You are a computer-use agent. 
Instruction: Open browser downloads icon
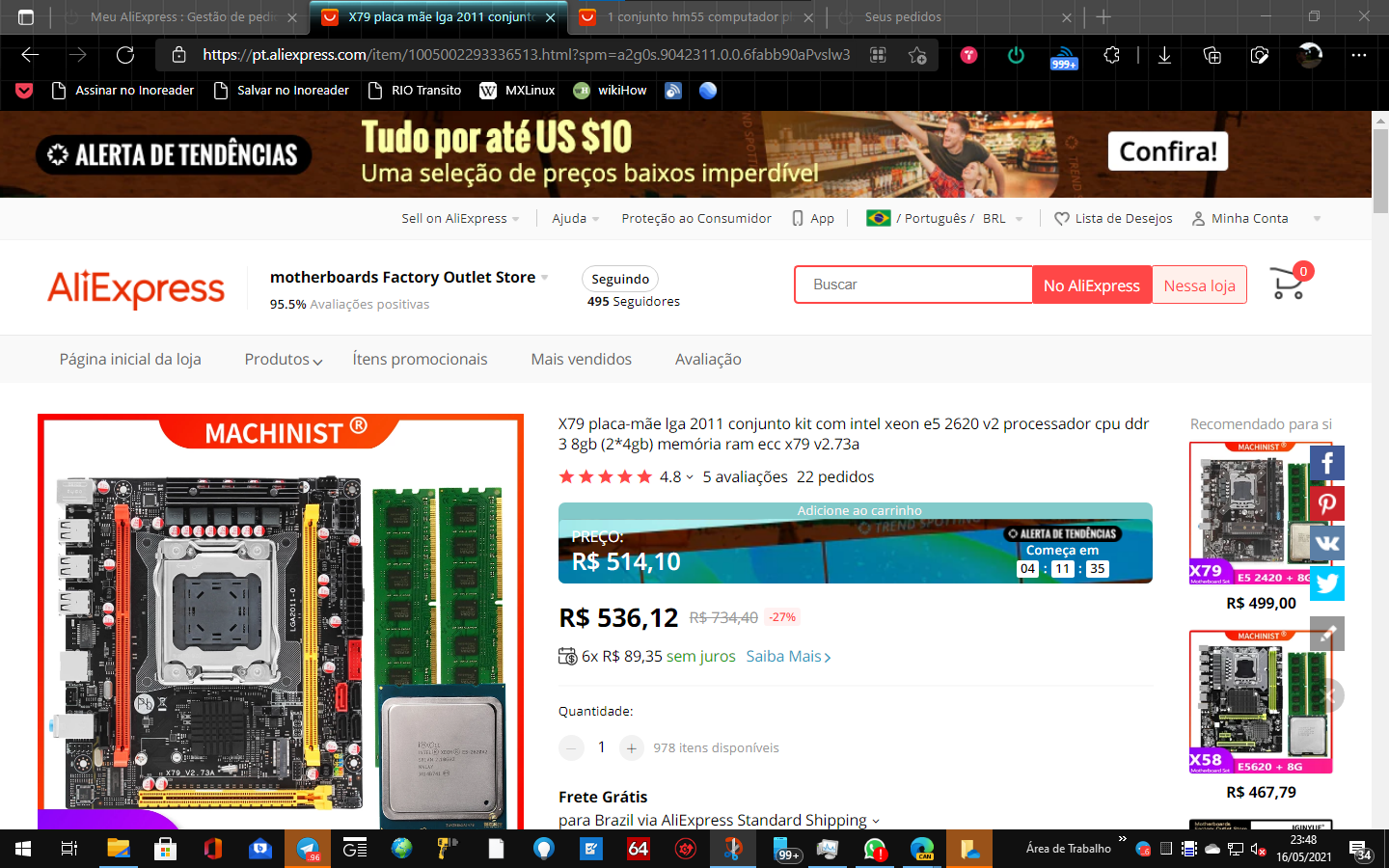click(x=1164, y=55)
